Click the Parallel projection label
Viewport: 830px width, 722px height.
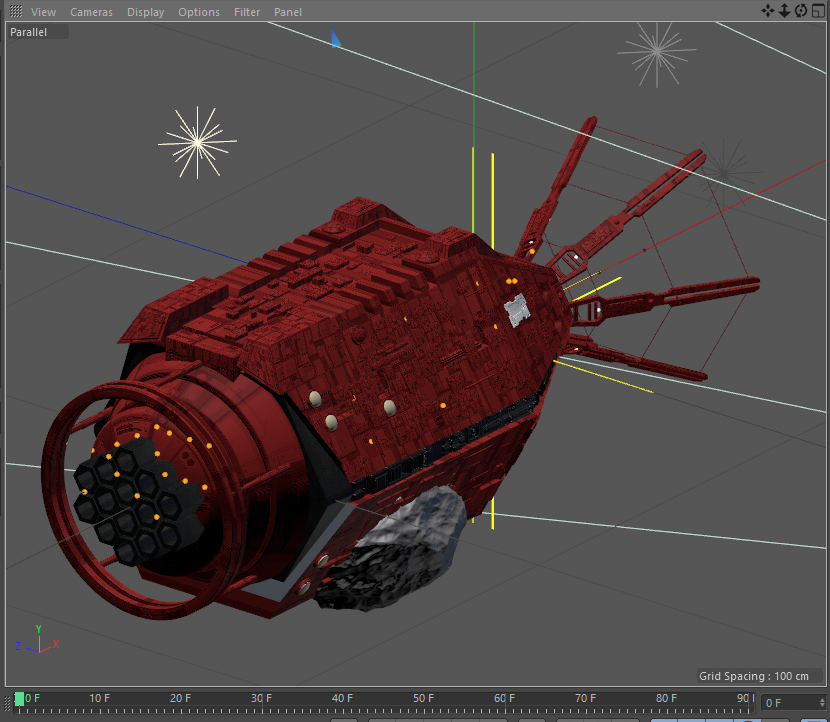(x=29, y=32)
